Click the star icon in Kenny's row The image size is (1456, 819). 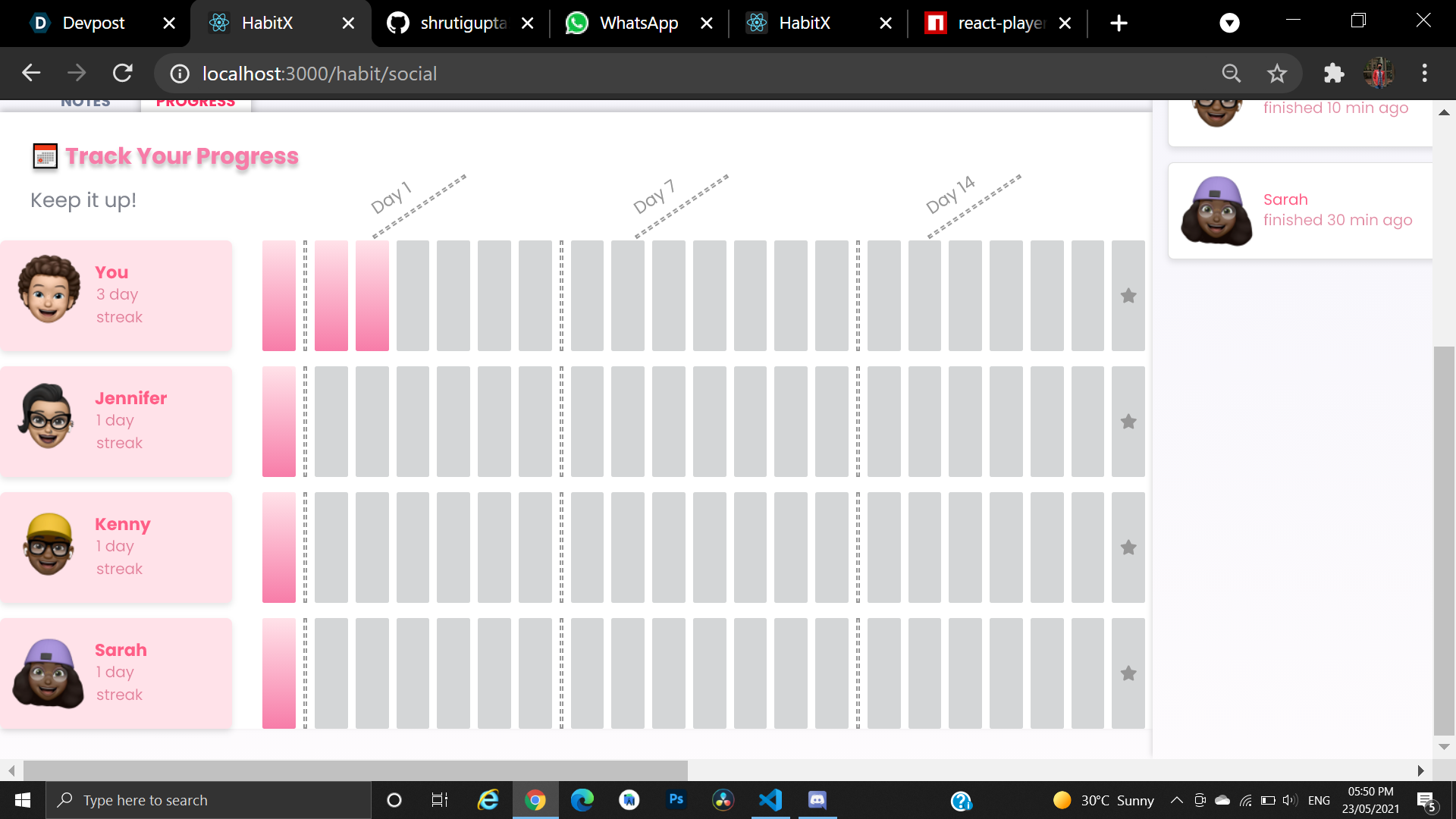click(x=1128, y=548)
